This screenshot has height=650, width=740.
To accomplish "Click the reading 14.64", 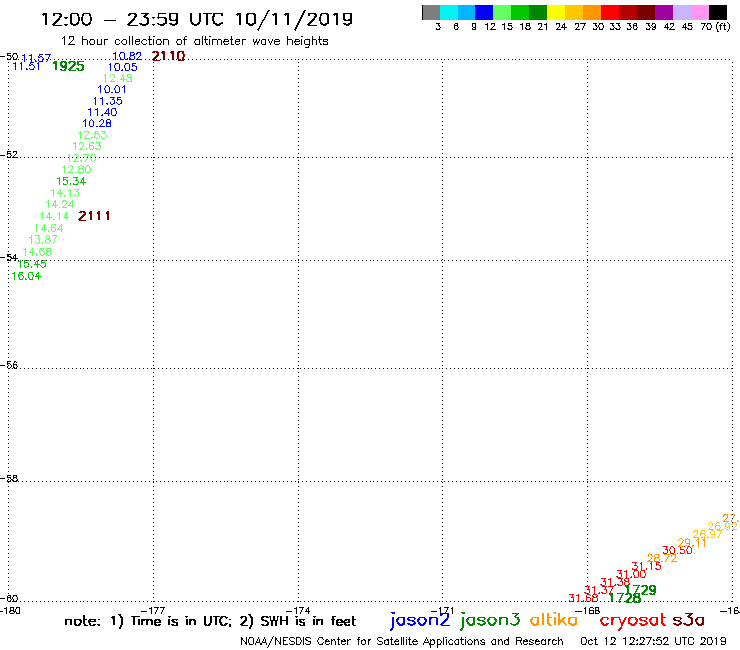I will point(49,228).
